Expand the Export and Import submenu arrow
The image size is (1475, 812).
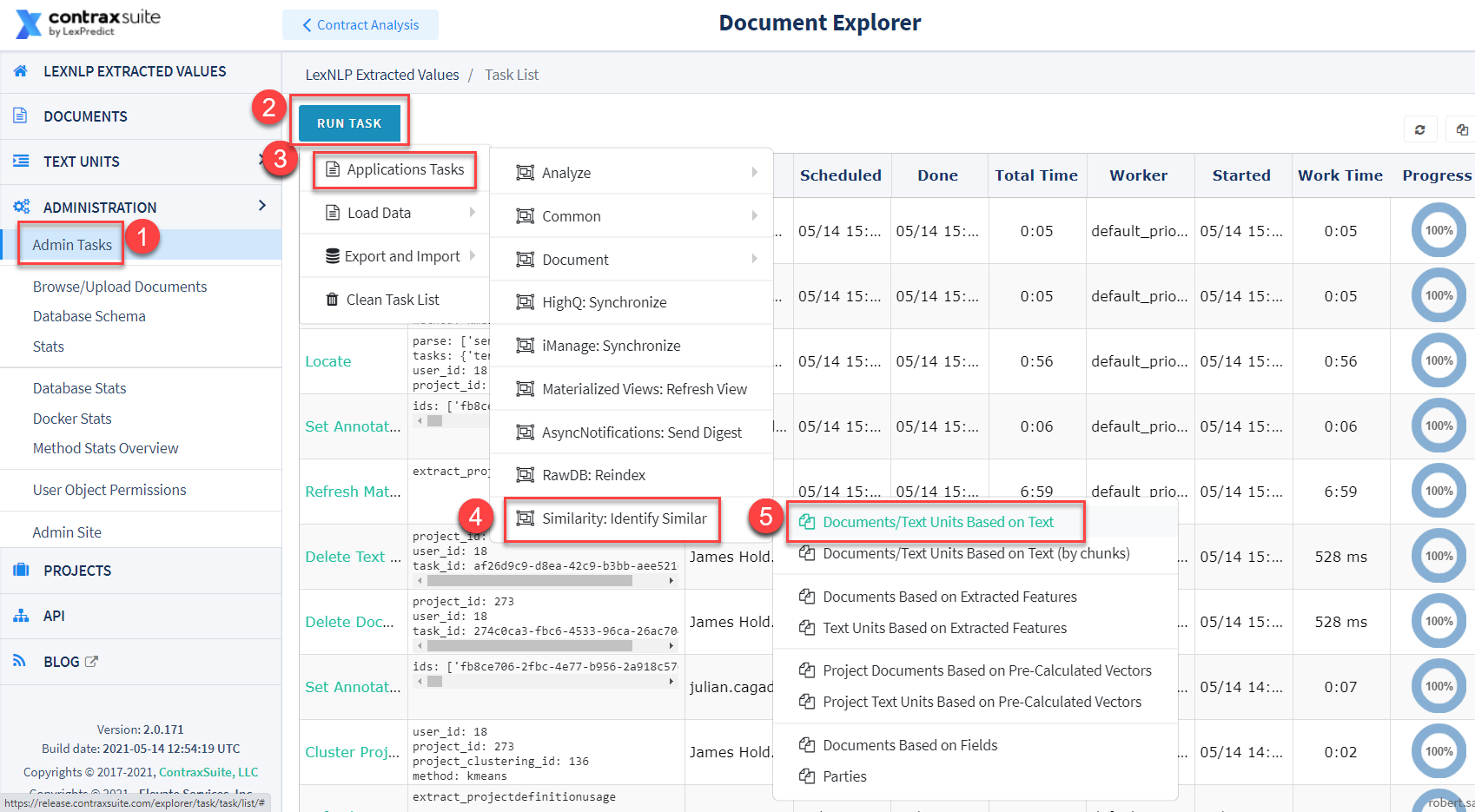[473, 255]
